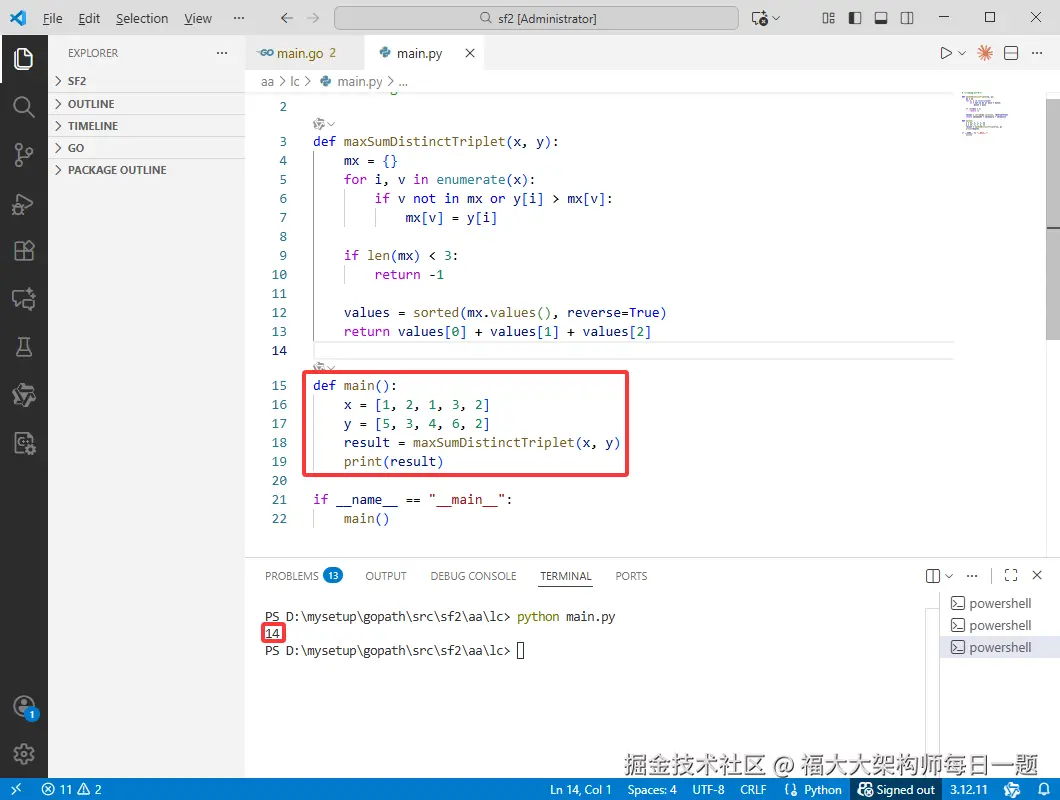Open the File menu
This screenshot has height=800, width=1060.
click(52, 18)
